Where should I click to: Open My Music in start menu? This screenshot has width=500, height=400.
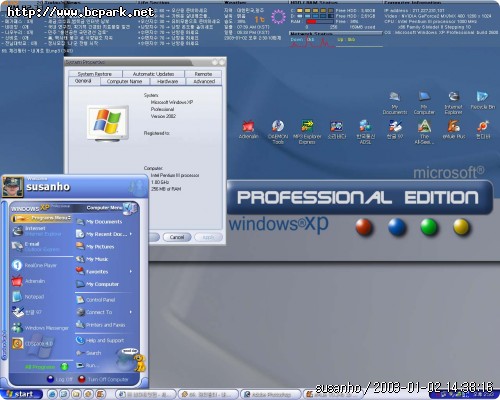pyautogui.click(x=104, y=259)
